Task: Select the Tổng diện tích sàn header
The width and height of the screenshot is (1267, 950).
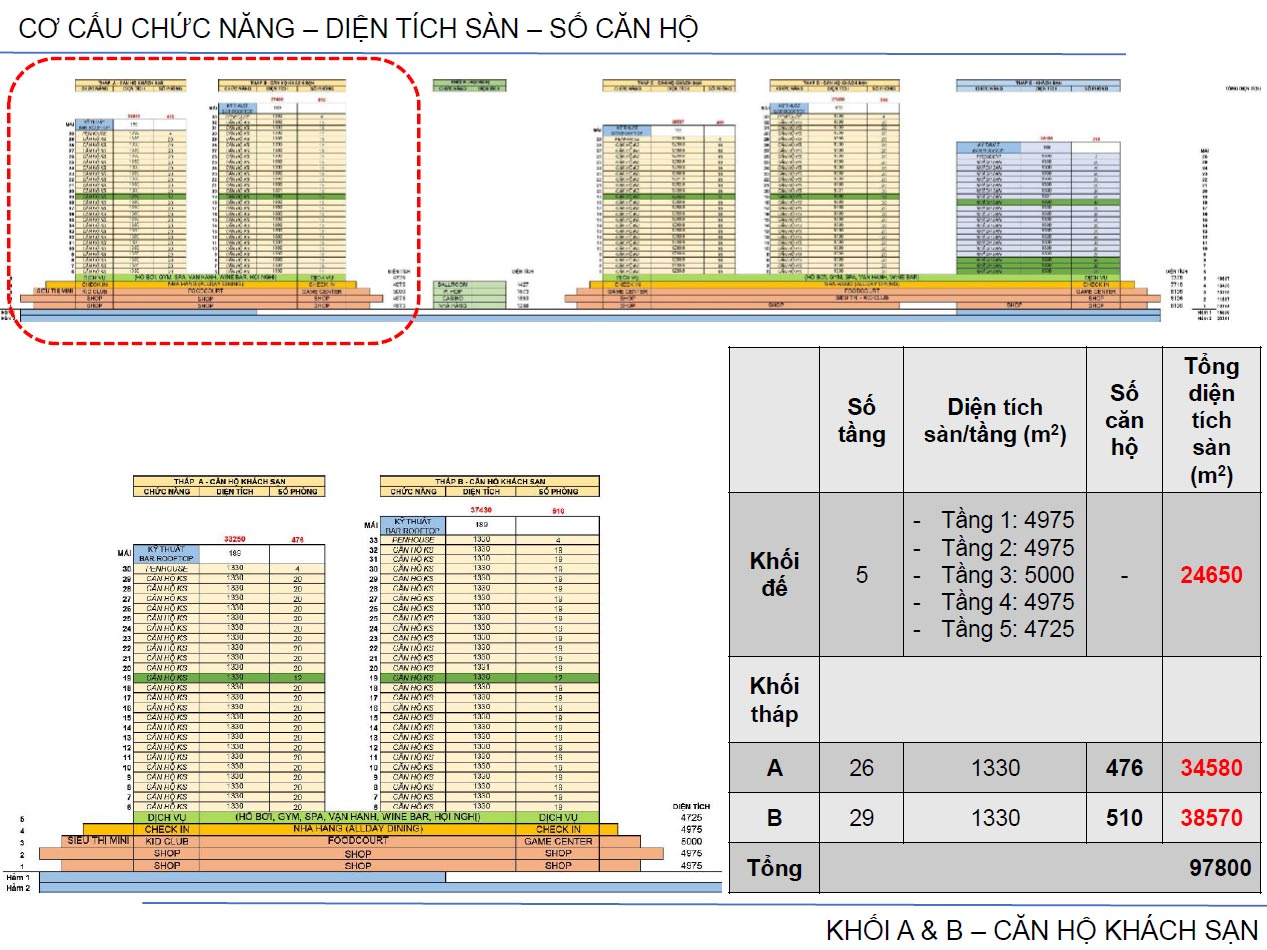Action: click(x=1211, y=420)
